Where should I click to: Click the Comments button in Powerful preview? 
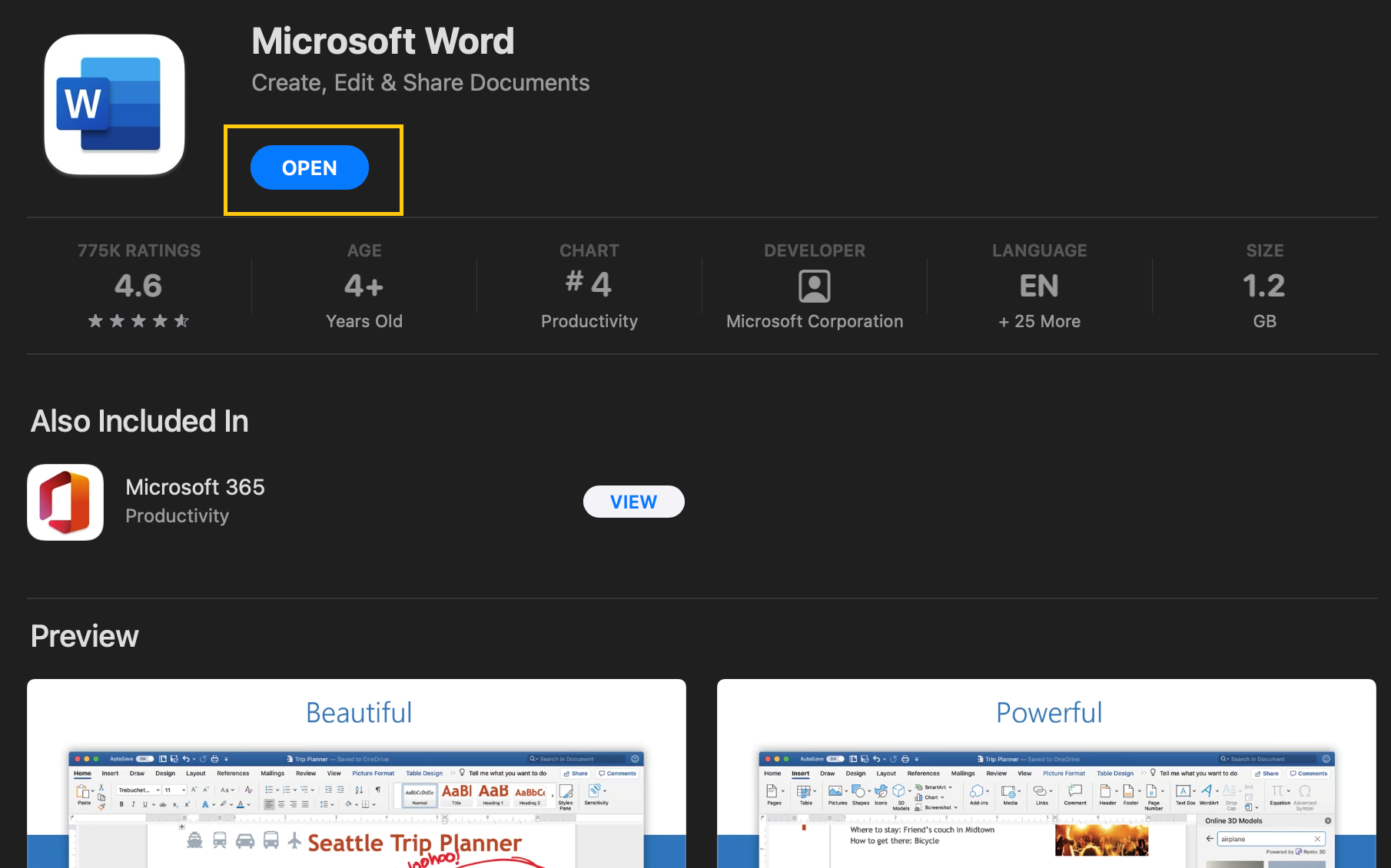pos(1309,774)
